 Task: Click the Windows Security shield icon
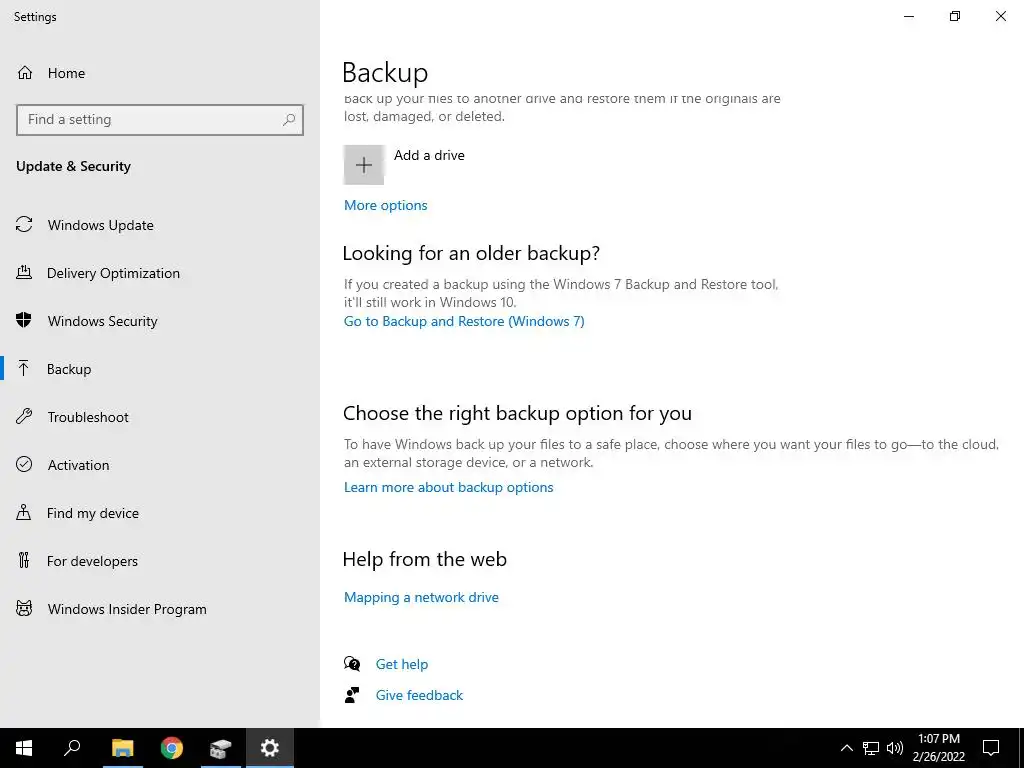coord(24,320)
